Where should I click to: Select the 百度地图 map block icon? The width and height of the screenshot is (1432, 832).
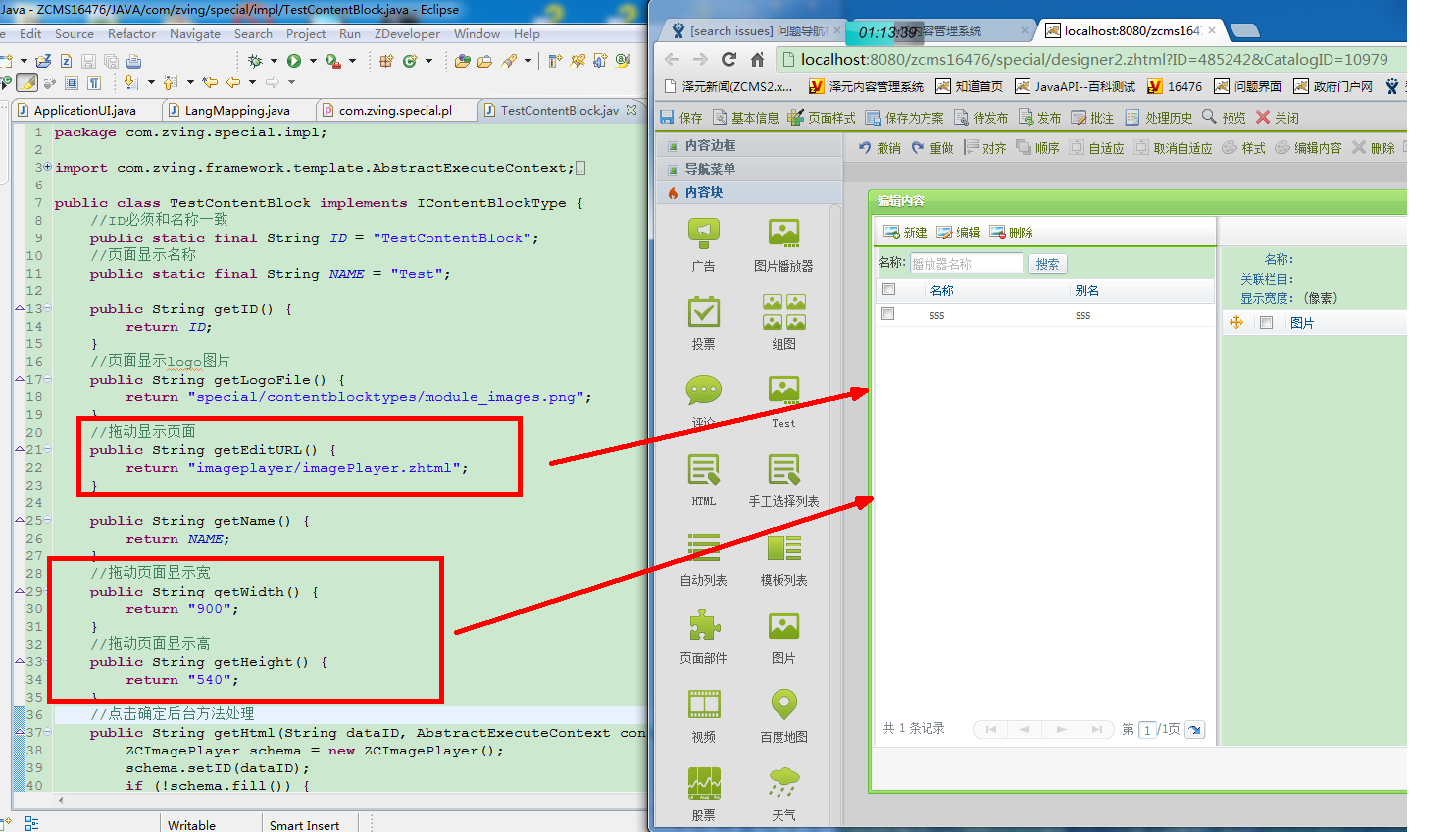(x=783, y=705)
